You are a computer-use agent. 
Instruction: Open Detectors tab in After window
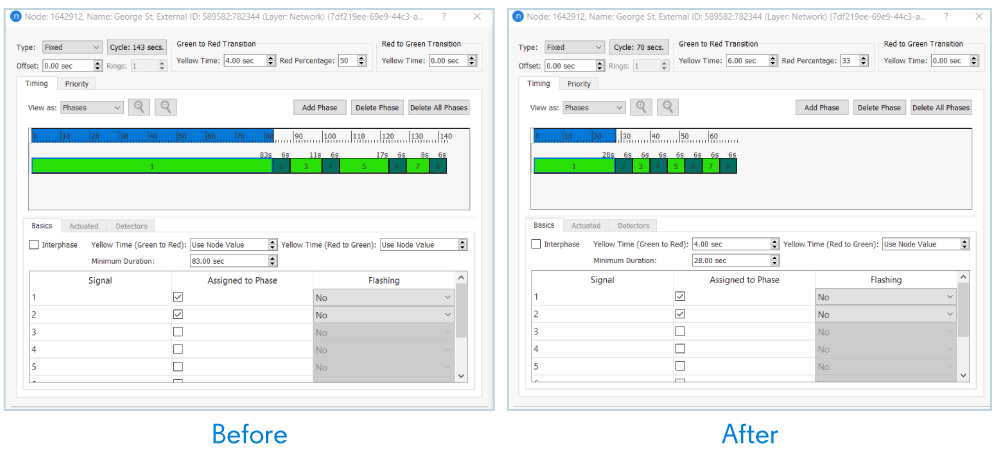coord(633,225)
